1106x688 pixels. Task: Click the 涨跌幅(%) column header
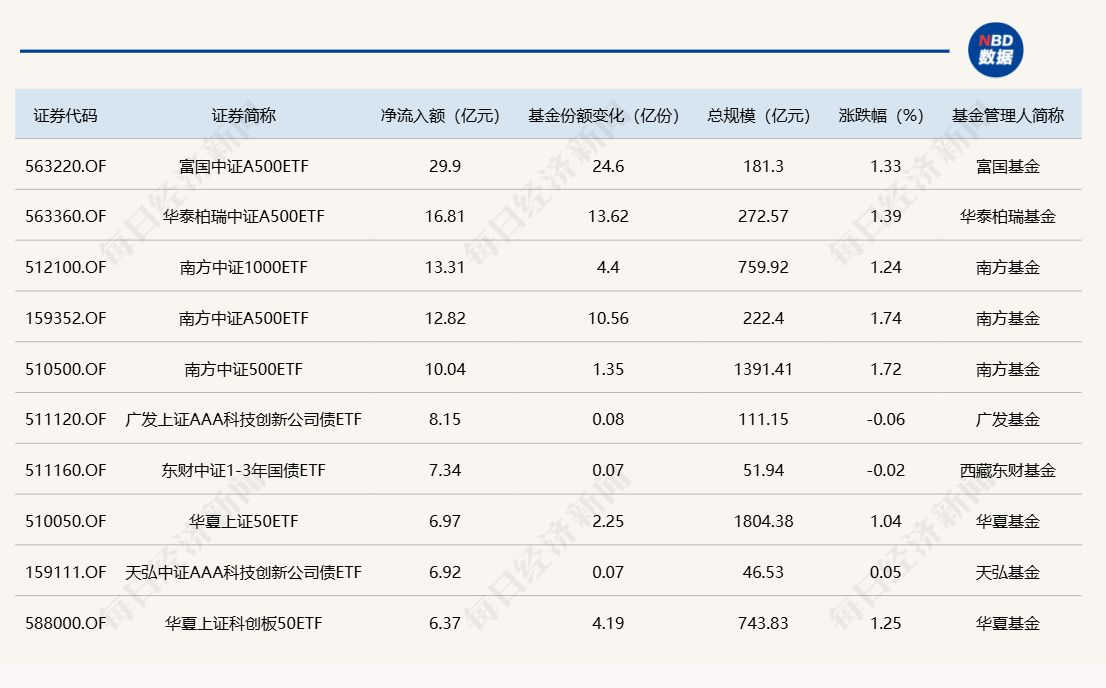pyautogui.click(x=881, y=115)
